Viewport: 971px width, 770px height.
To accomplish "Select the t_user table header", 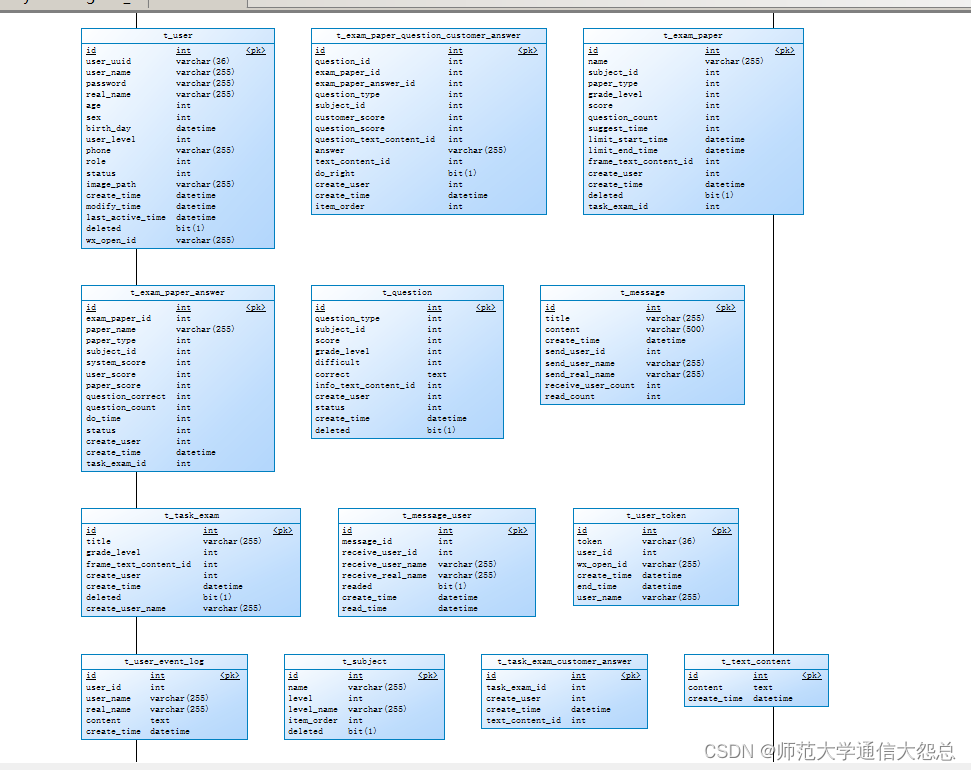I will coord(178,36).
